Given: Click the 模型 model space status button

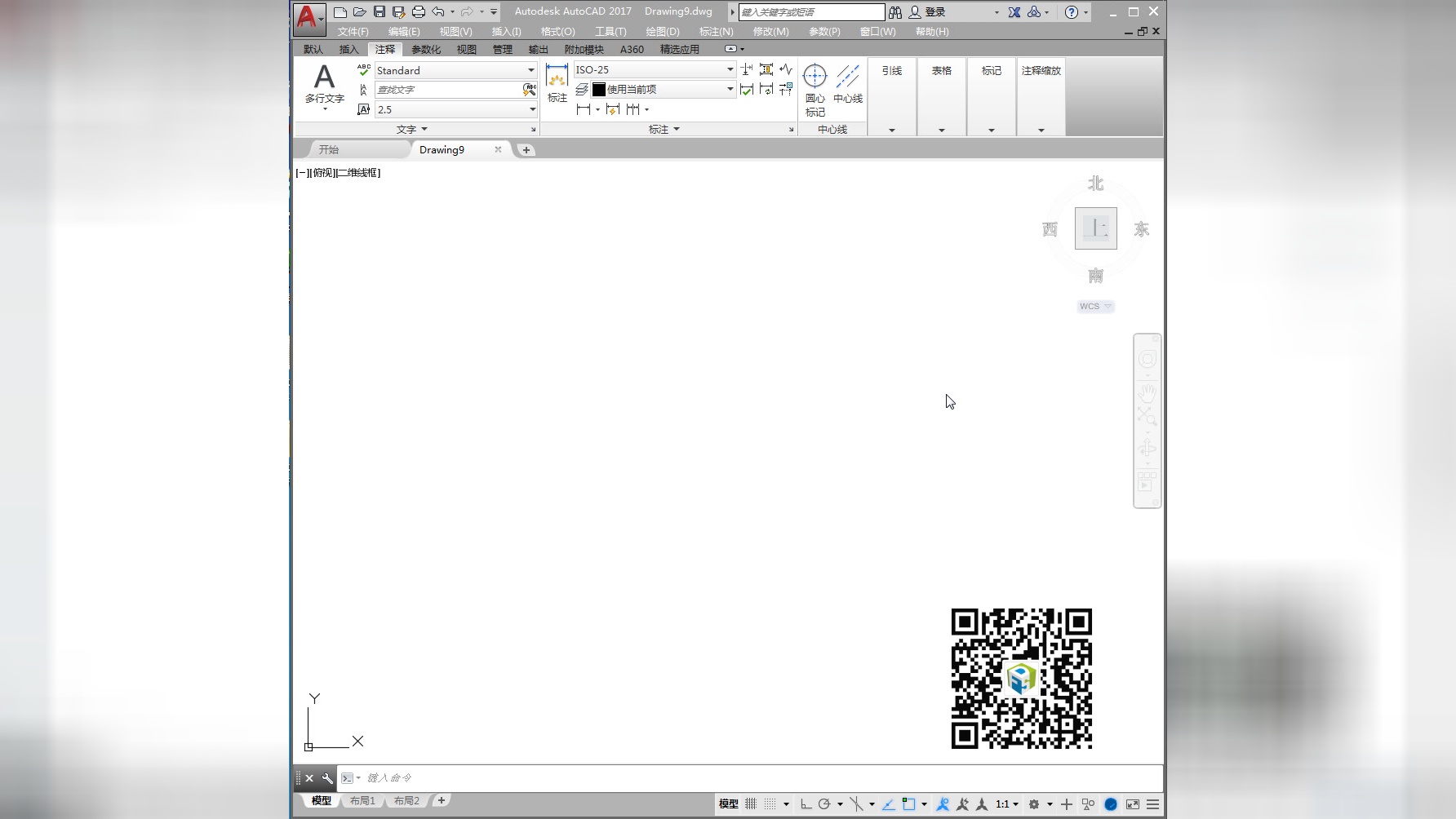Looking at the screenshot, I should coord(729,804).
